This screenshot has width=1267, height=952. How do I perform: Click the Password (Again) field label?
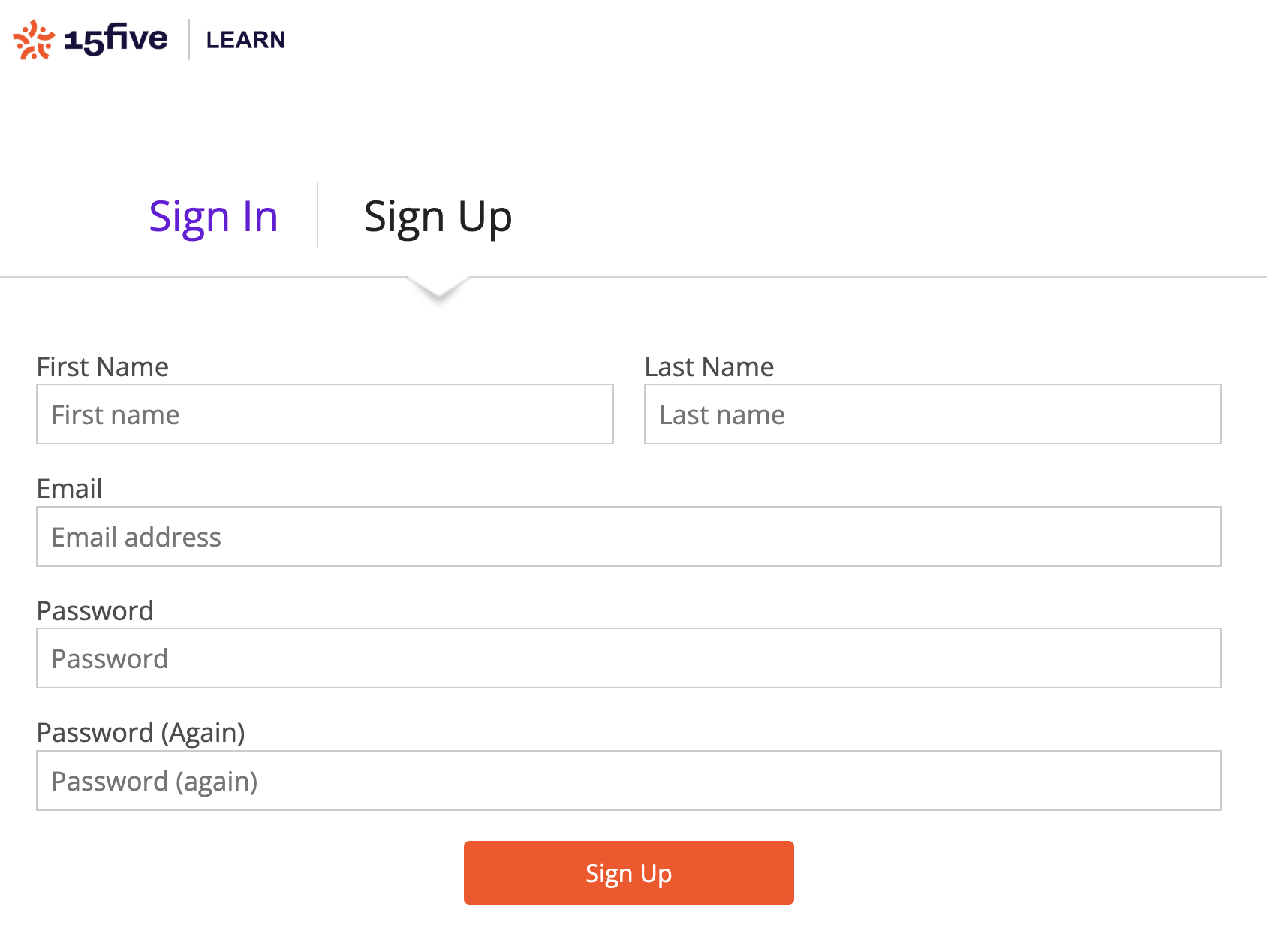(141, 733)
